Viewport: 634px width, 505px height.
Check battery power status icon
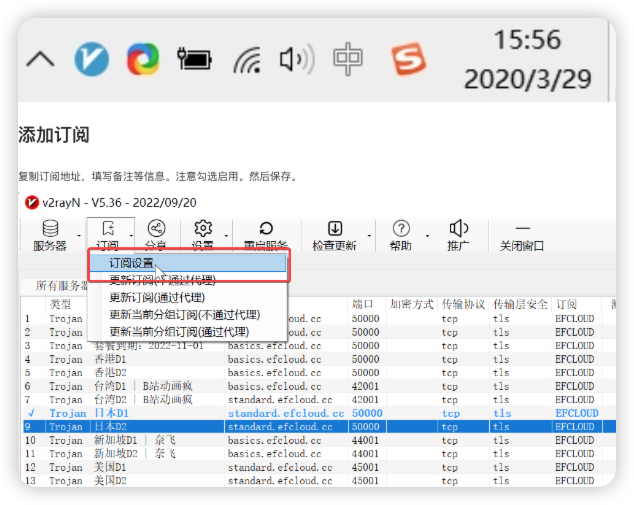(194, 59)
